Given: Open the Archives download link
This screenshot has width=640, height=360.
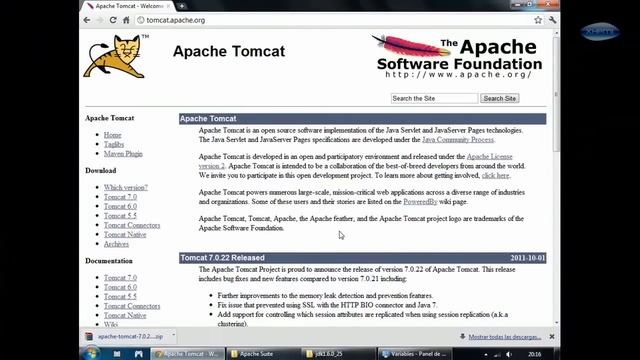Looking at the screenshot, I should click(116, 244).
